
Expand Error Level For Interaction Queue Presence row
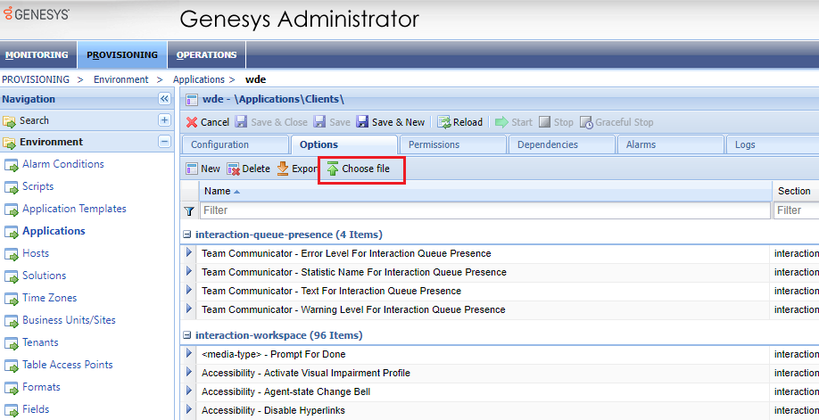point(189,253)
